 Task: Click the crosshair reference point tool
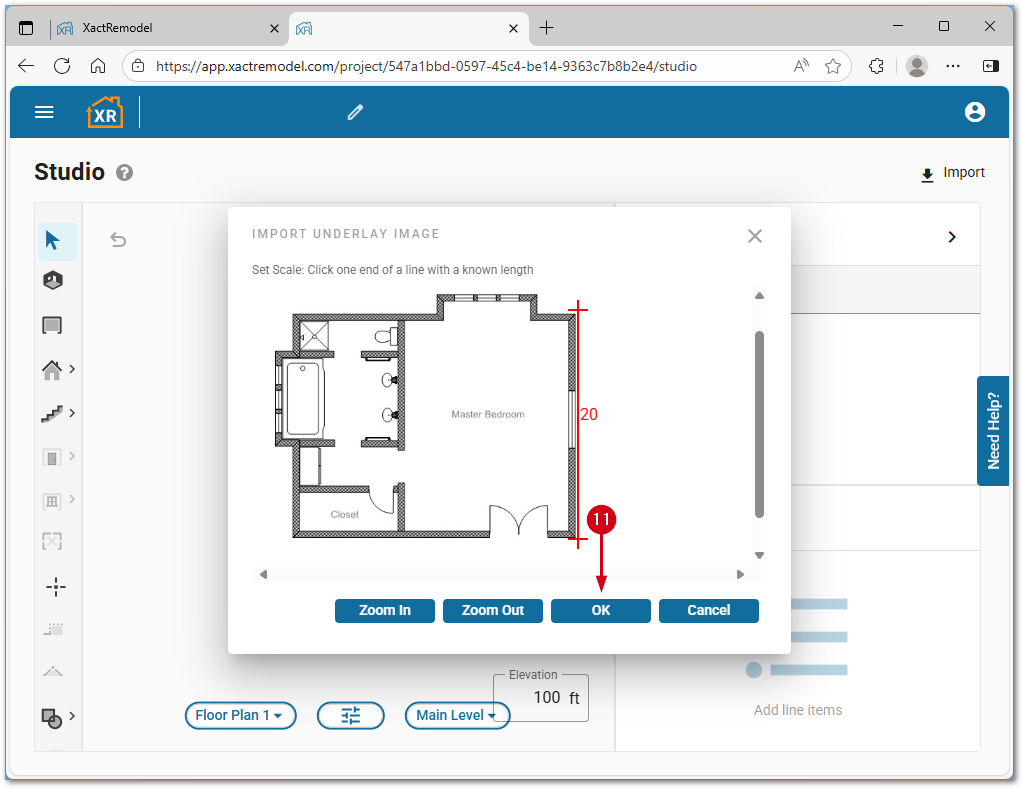pos(57,586)
